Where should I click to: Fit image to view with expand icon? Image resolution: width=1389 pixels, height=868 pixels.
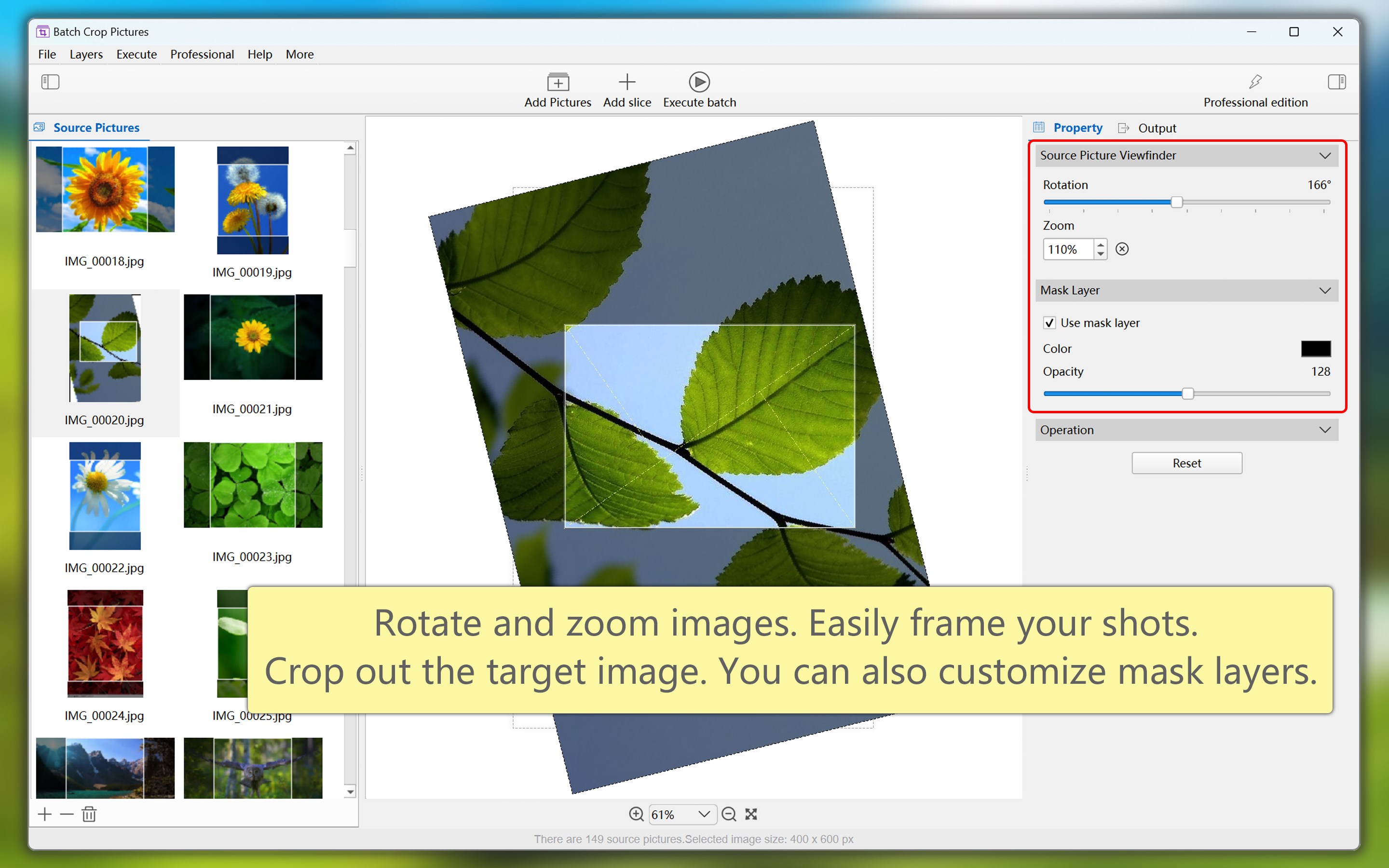coord(751,814)
